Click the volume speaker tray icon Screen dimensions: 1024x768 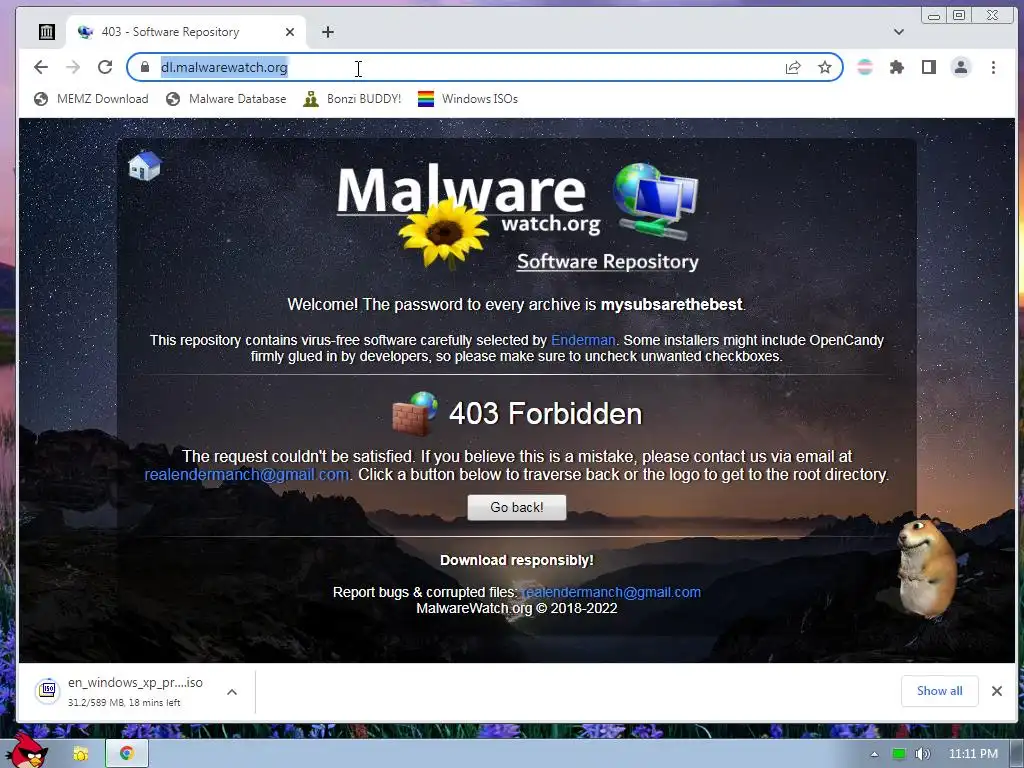922,754
